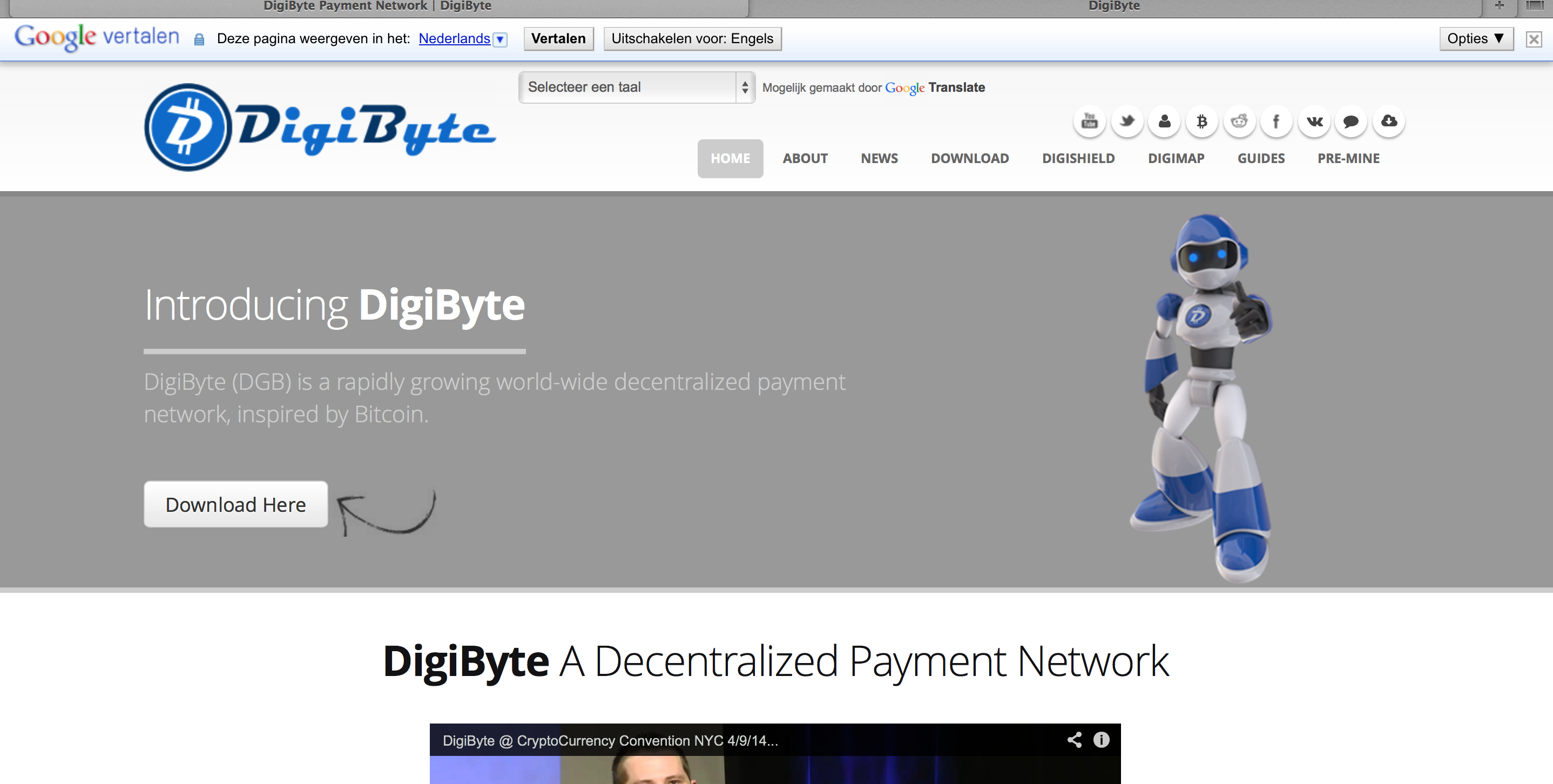Open the Facebook social icon

pos(1277,121)
